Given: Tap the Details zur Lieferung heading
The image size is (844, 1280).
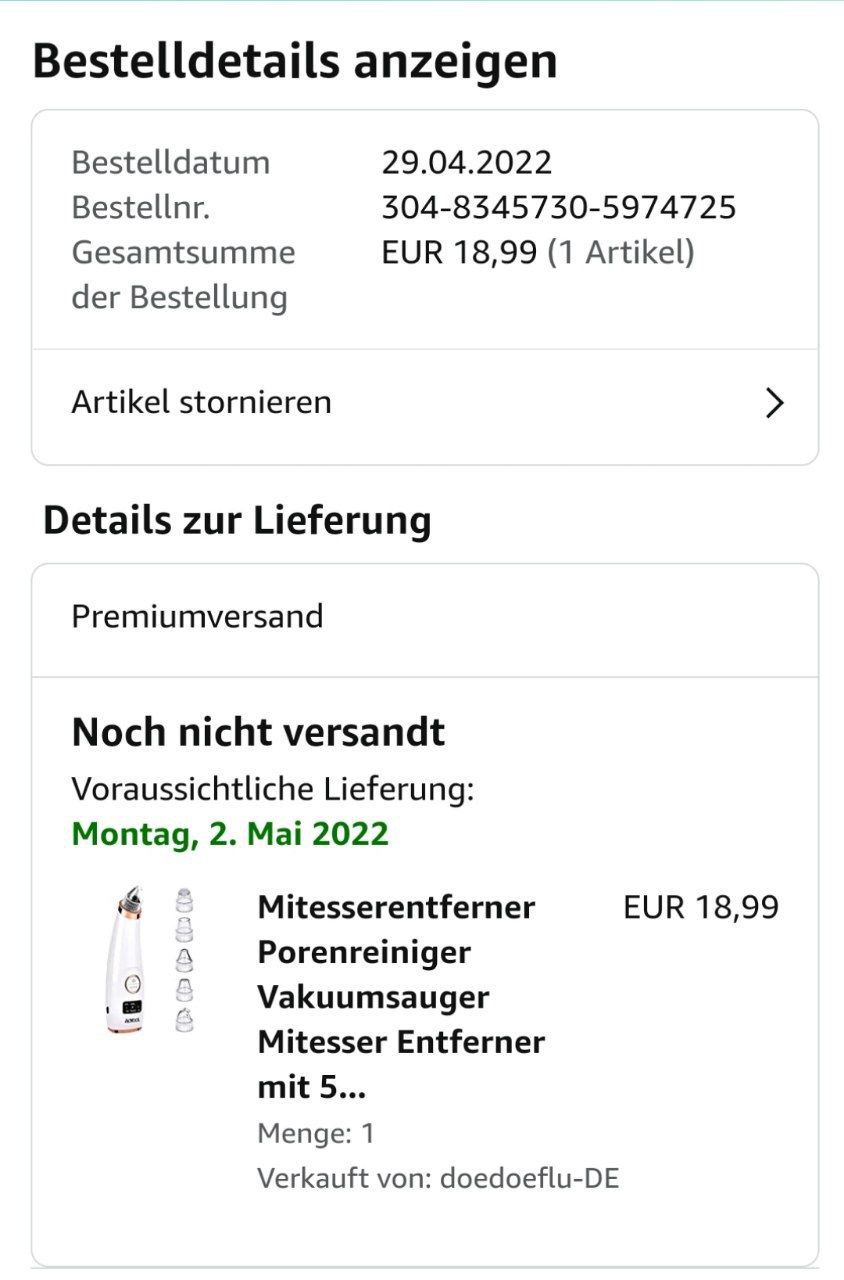Looking at the screenshot, I should pyautogui.click(x=237, y=521).
